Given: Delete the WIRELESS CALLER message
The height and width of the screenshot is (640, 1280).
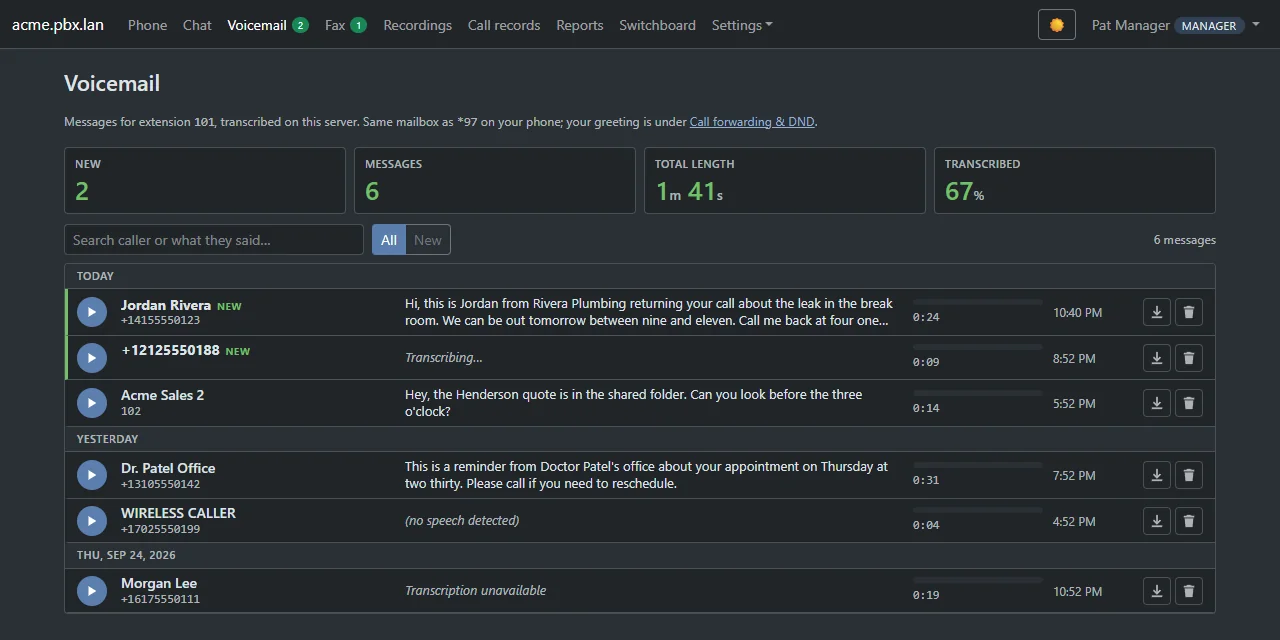Looking at the screenshot, I should point(1189,521).
